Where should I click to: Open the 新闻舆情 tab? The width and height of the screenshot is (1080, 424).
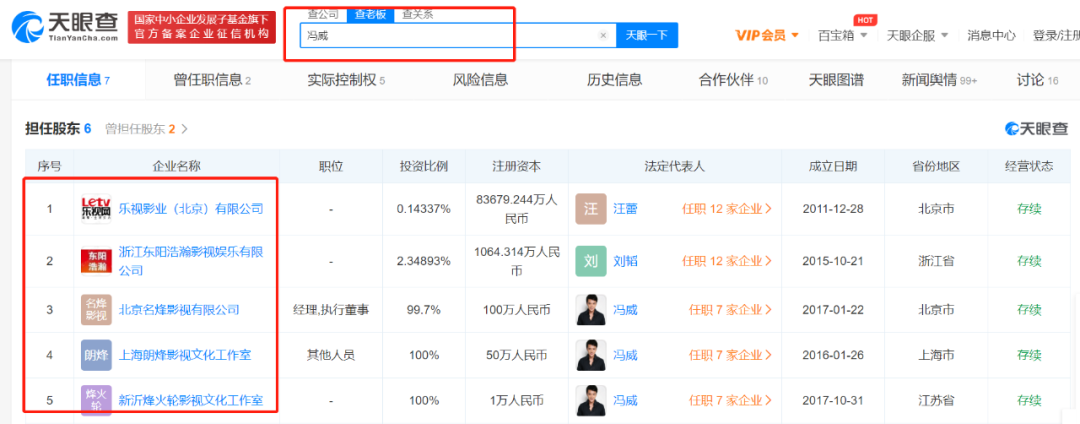pyautogui.click(x=939, y=81)
